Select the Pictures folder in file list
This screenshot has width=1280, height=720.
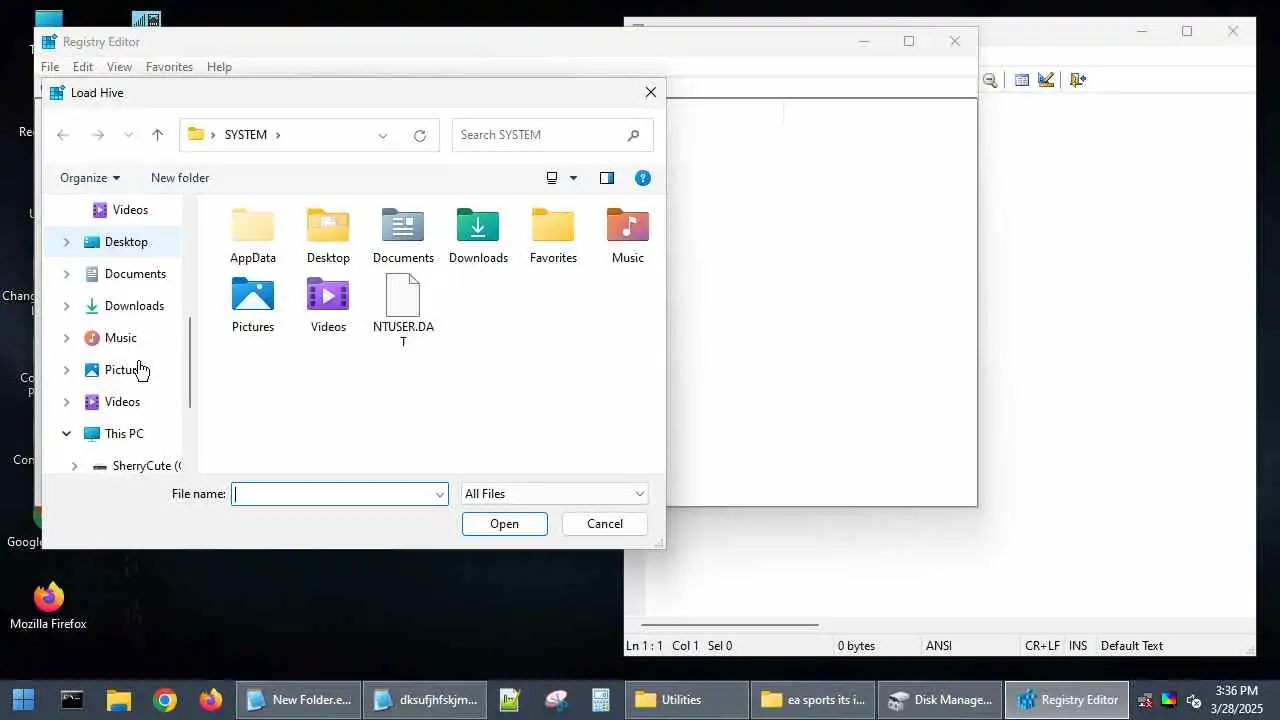[253, 305]
